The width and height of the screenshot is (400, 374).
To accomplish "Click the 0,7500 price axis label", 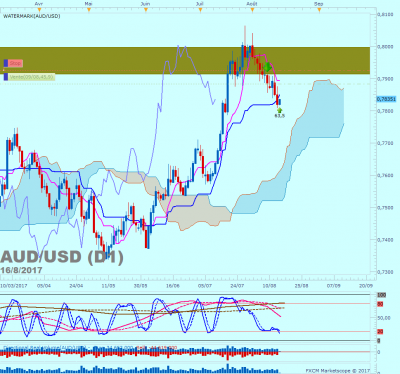I will 385,208.
